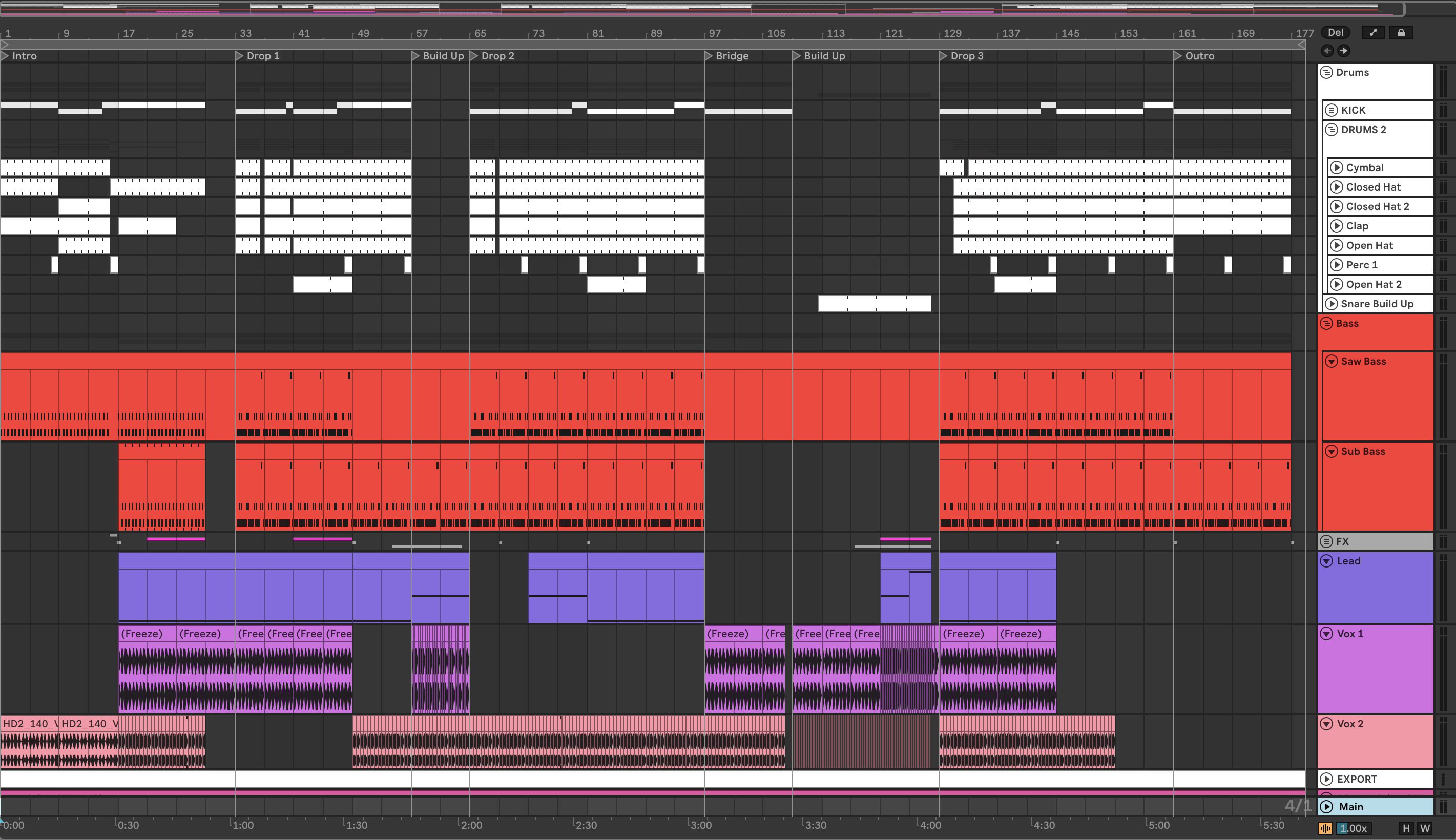Collapse the Drums group track
The image size is (1456, 840).
1326,72
